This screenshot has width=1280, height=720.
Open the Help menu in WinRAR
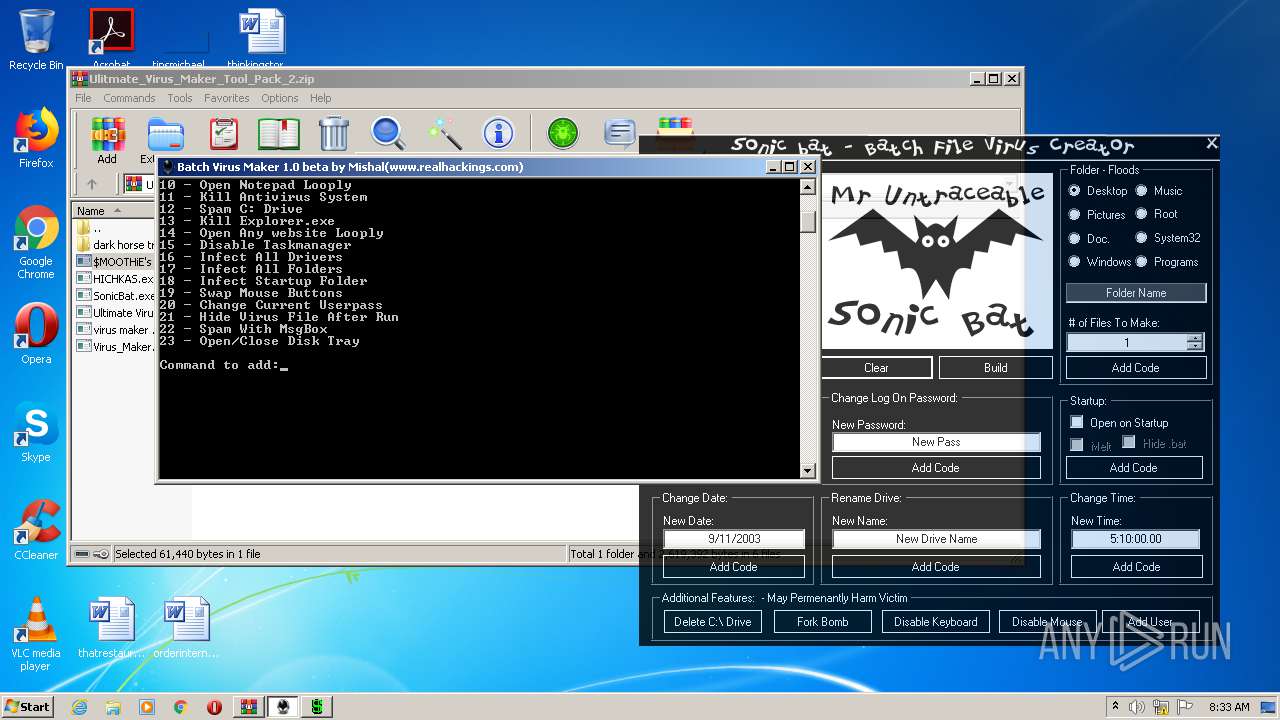(x=320, y=98)
